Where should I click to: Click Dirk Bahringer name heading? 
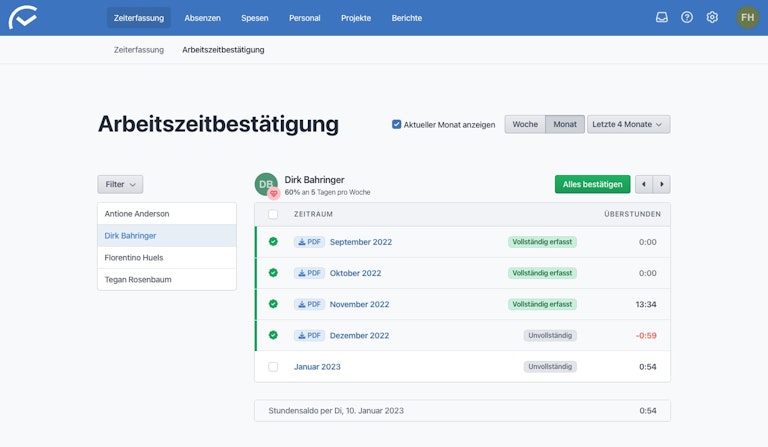point(314,180)
